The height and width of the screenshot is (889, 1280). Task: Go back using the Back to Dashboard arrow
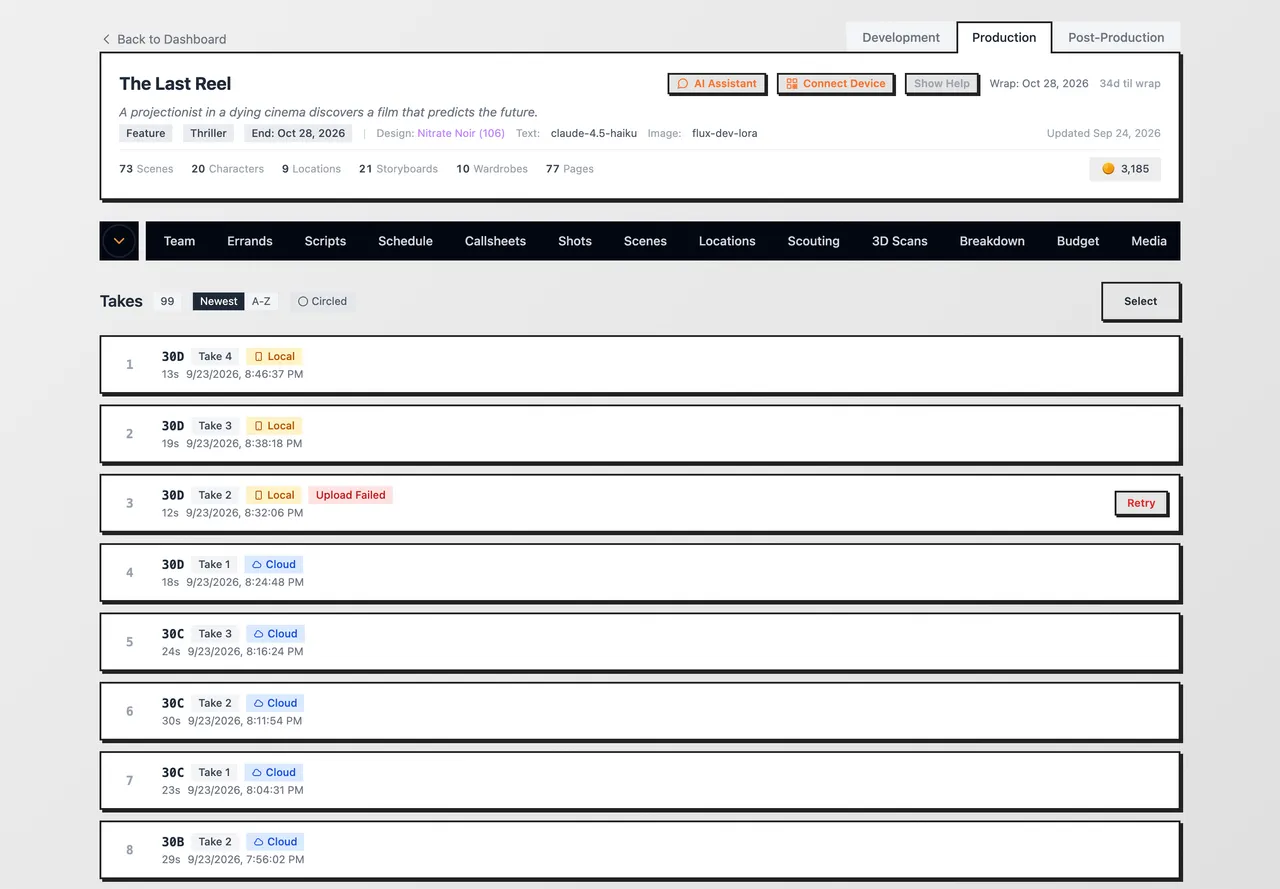pyautogui.click(x=106, y=39)
